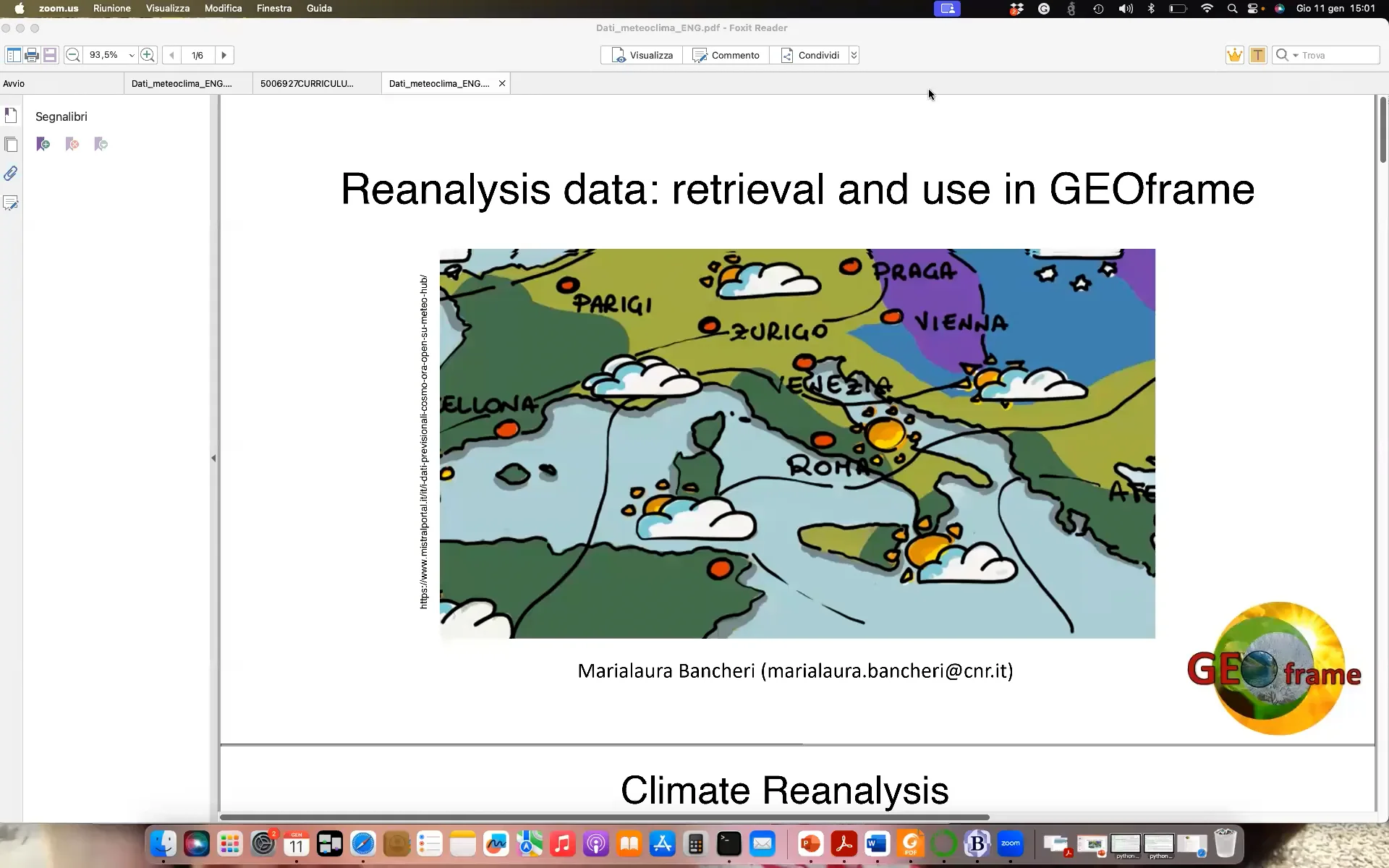Open Foxit PDF Reader from the Dock
The width and height of the screenshot is (1389, 868).
click(x=911, y=843)
